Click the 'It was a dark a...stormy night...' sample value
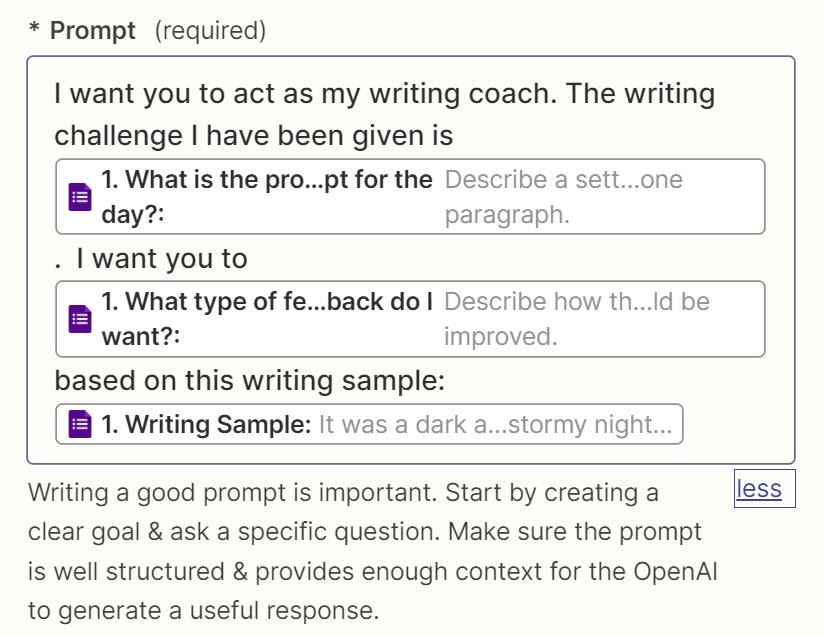The width and height of the screenshot is (823, 636). [495, 424]
